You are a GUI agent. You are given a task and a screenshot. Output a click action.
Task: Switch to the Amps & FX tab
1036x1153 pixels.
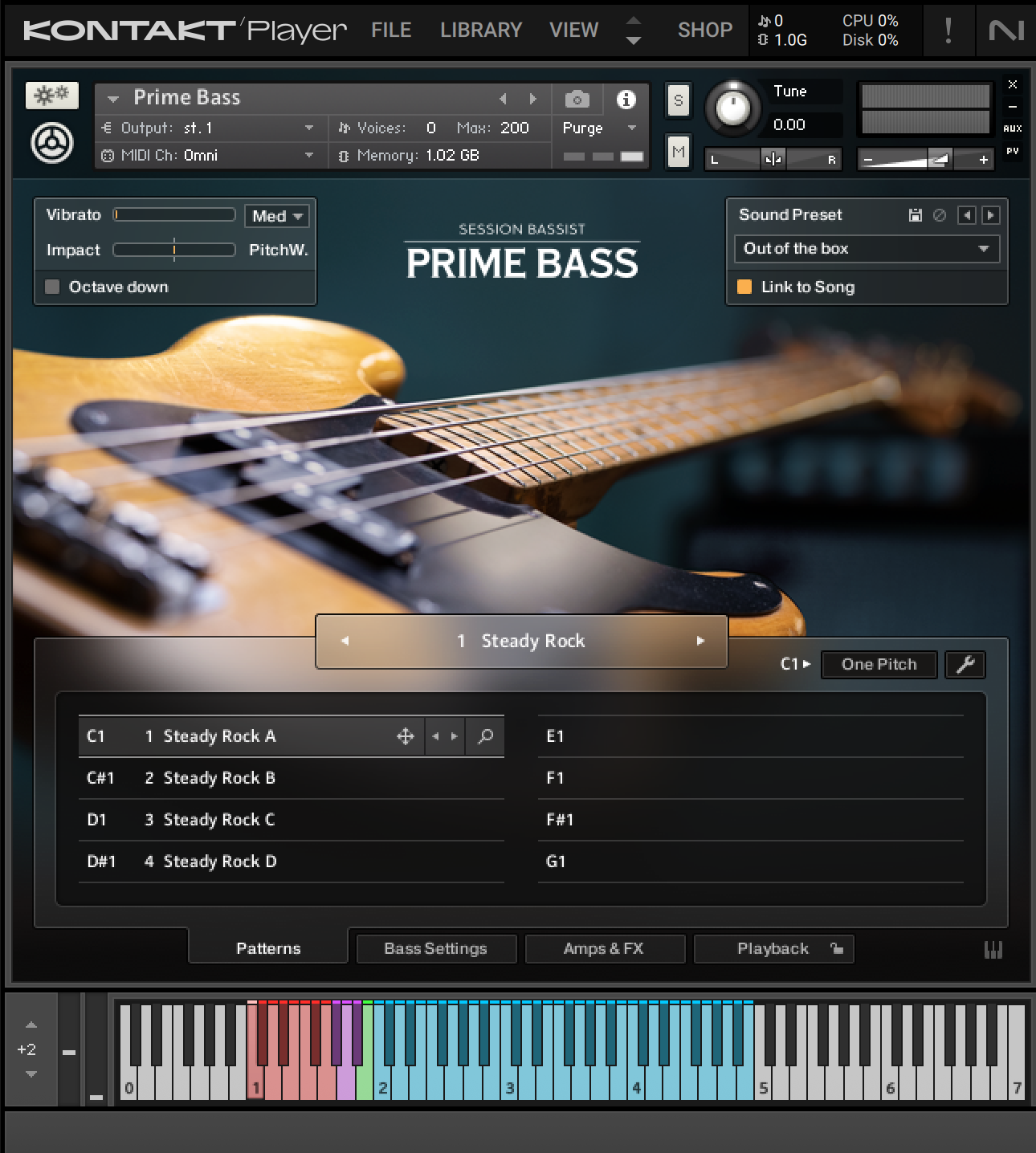[x=604, y=948]
